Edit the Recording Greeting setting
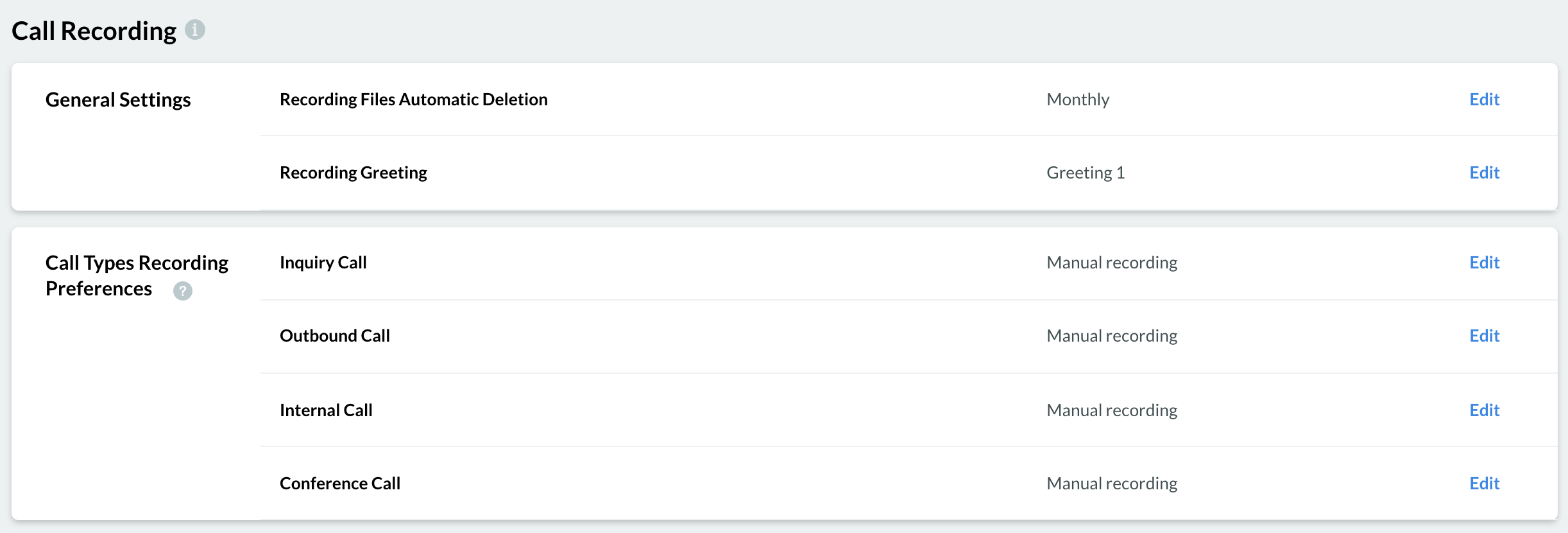The image size is (1568, 533). pyautogui.click(x=1484, y=173)
